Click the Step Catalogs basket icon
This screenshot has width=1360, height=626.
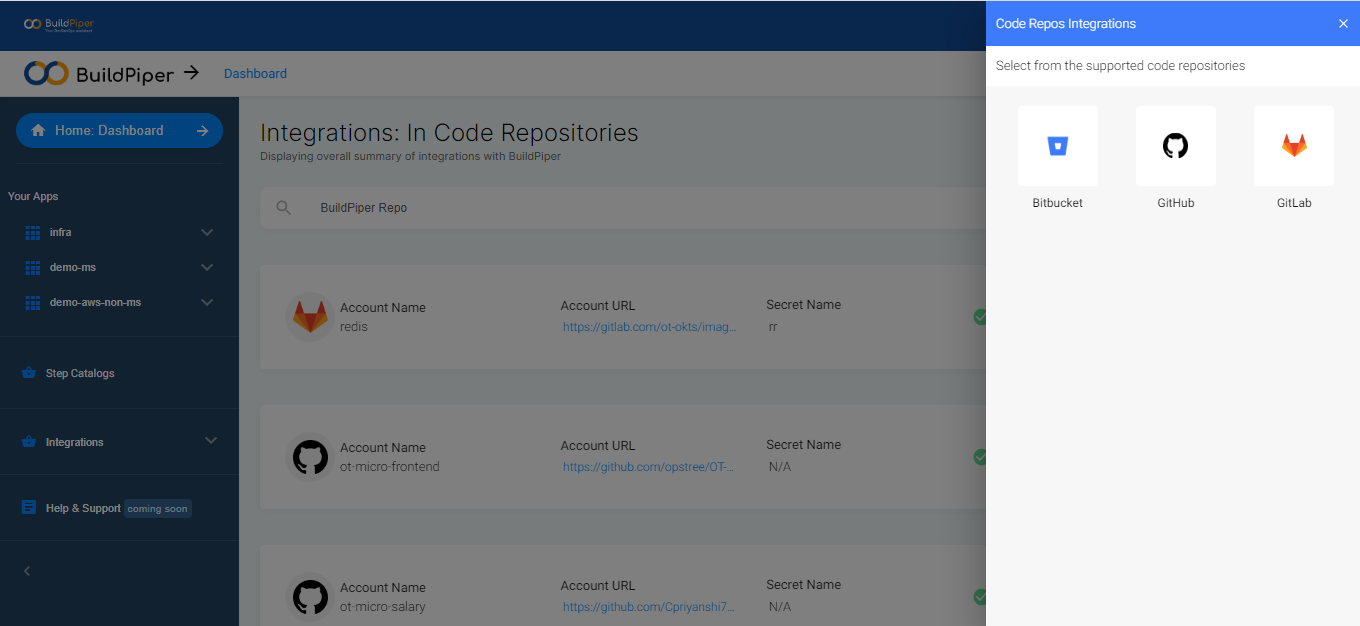click(x=29, y=373)
